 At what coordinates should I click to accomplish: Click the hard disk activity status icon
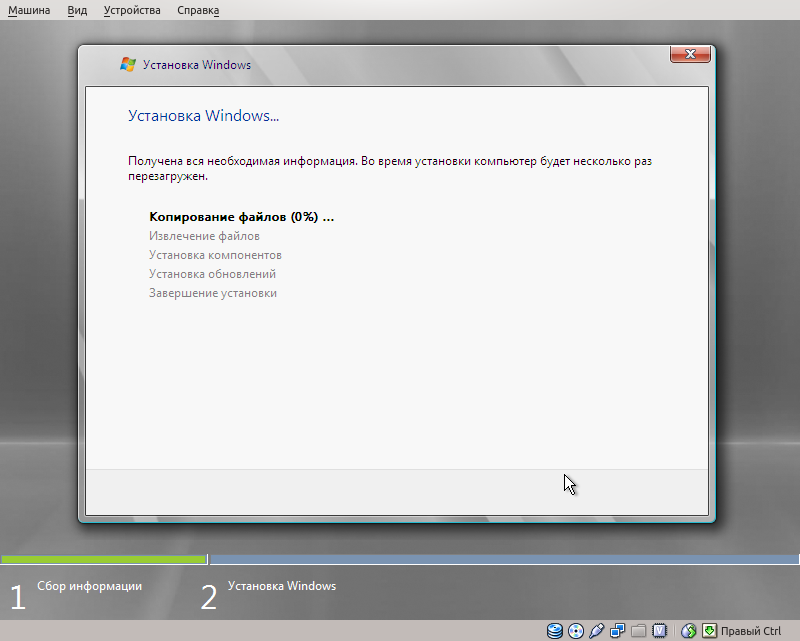(x=553, y=630)
